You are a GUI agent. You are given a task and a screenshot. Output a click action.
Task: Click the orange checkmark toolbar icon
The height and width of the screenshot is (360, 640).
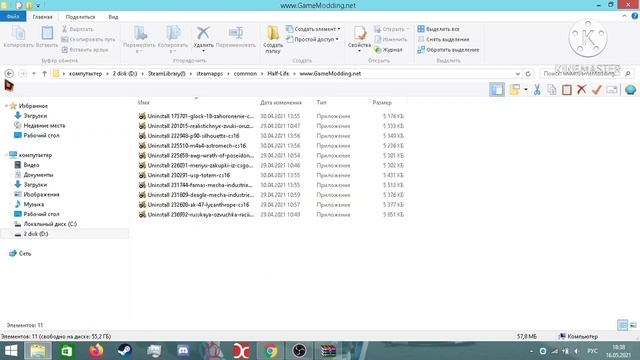tap(596, 89)
